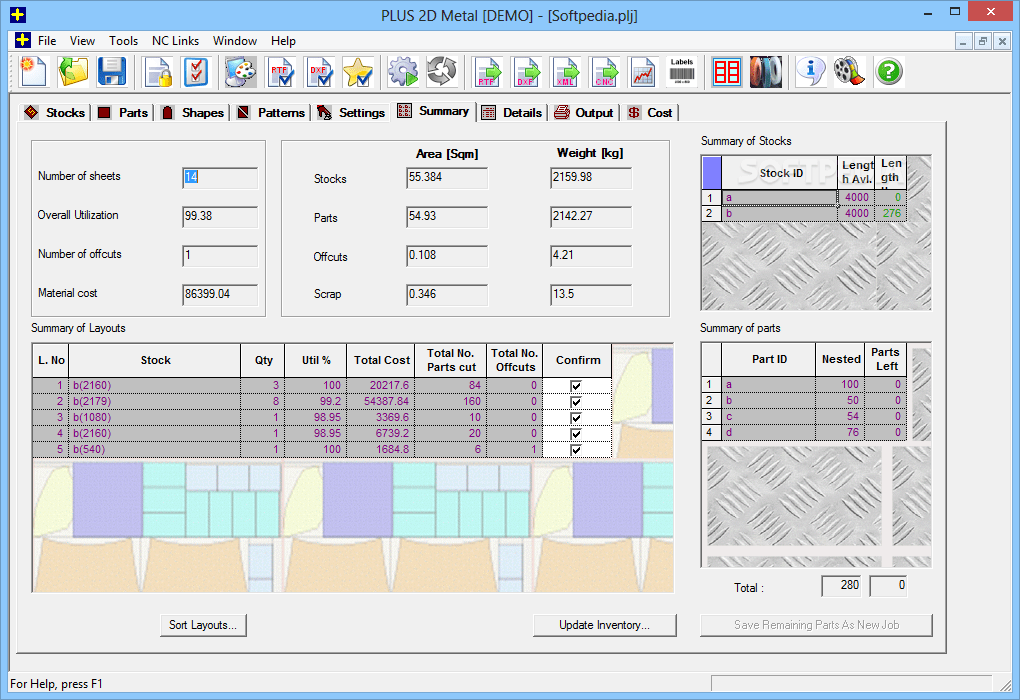Open the chart report icon
The image size is (1020, 700).
[643, 72]
